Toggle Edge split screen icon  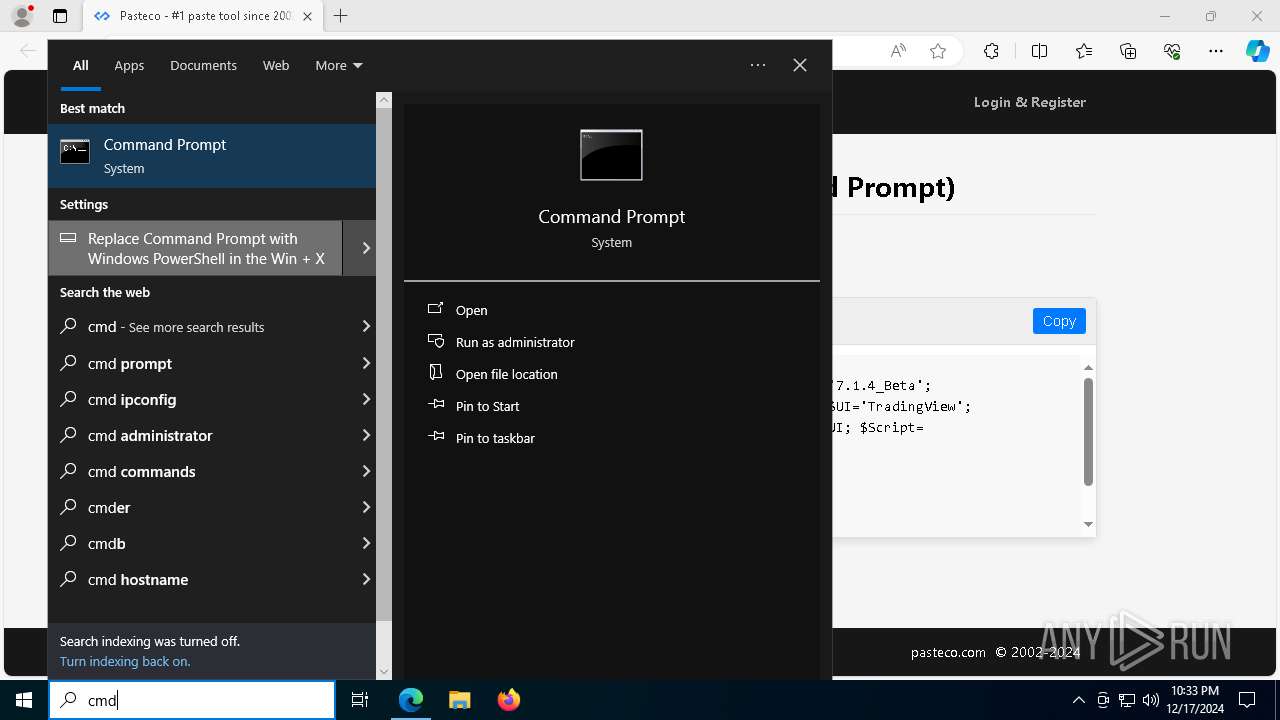pos(1039,51)
